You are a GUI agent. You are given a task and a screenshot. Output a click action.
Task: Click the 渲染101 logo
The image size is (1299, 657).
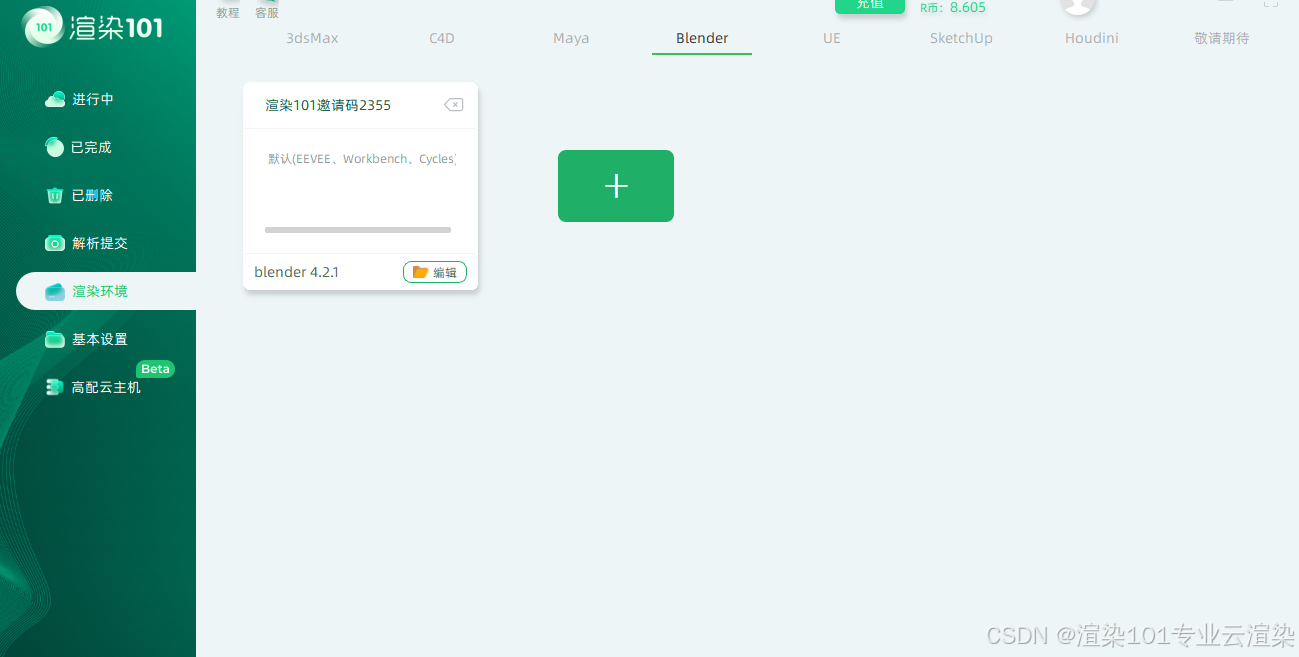tap(93, 27)
